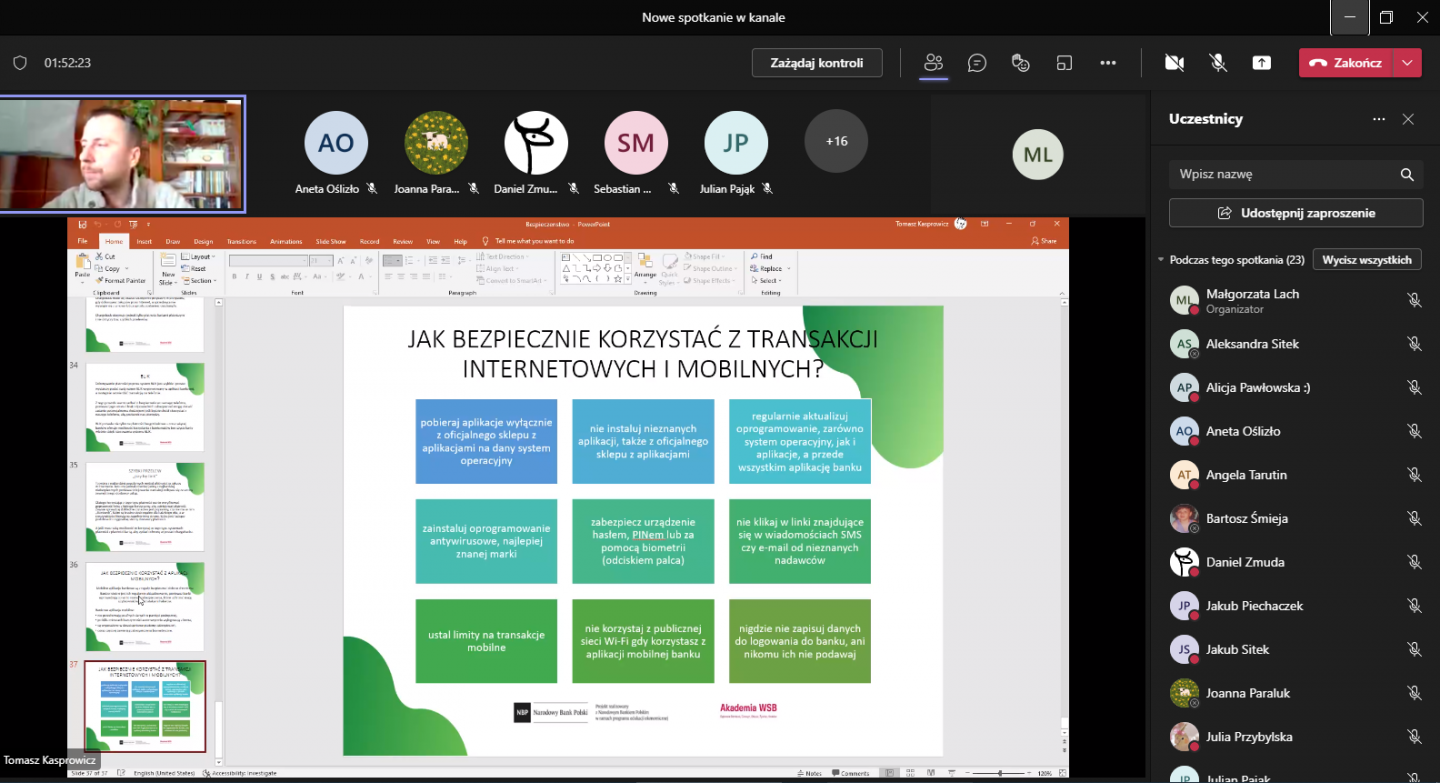Click the +16 more participants bubble
1440x783 pixels.
pyautogui.click(x=836, y=141)
